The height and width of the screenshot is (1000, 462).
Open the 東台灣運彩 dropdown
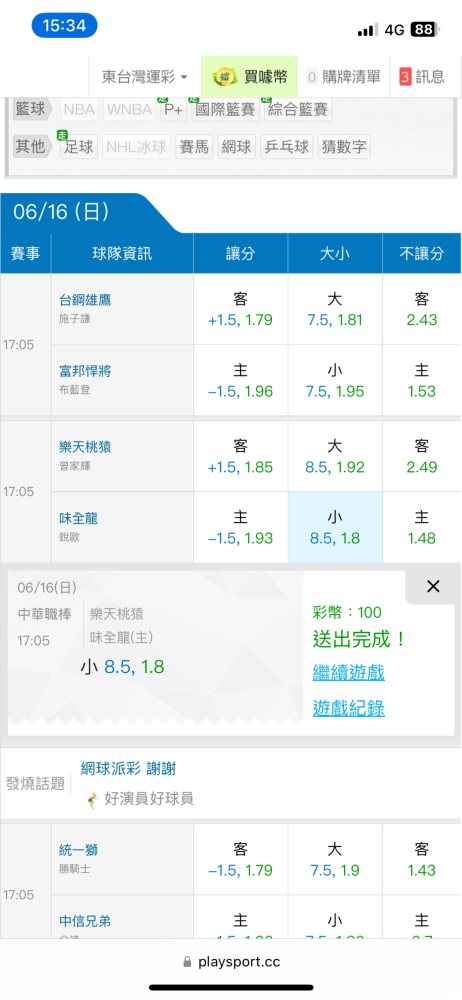145,77
